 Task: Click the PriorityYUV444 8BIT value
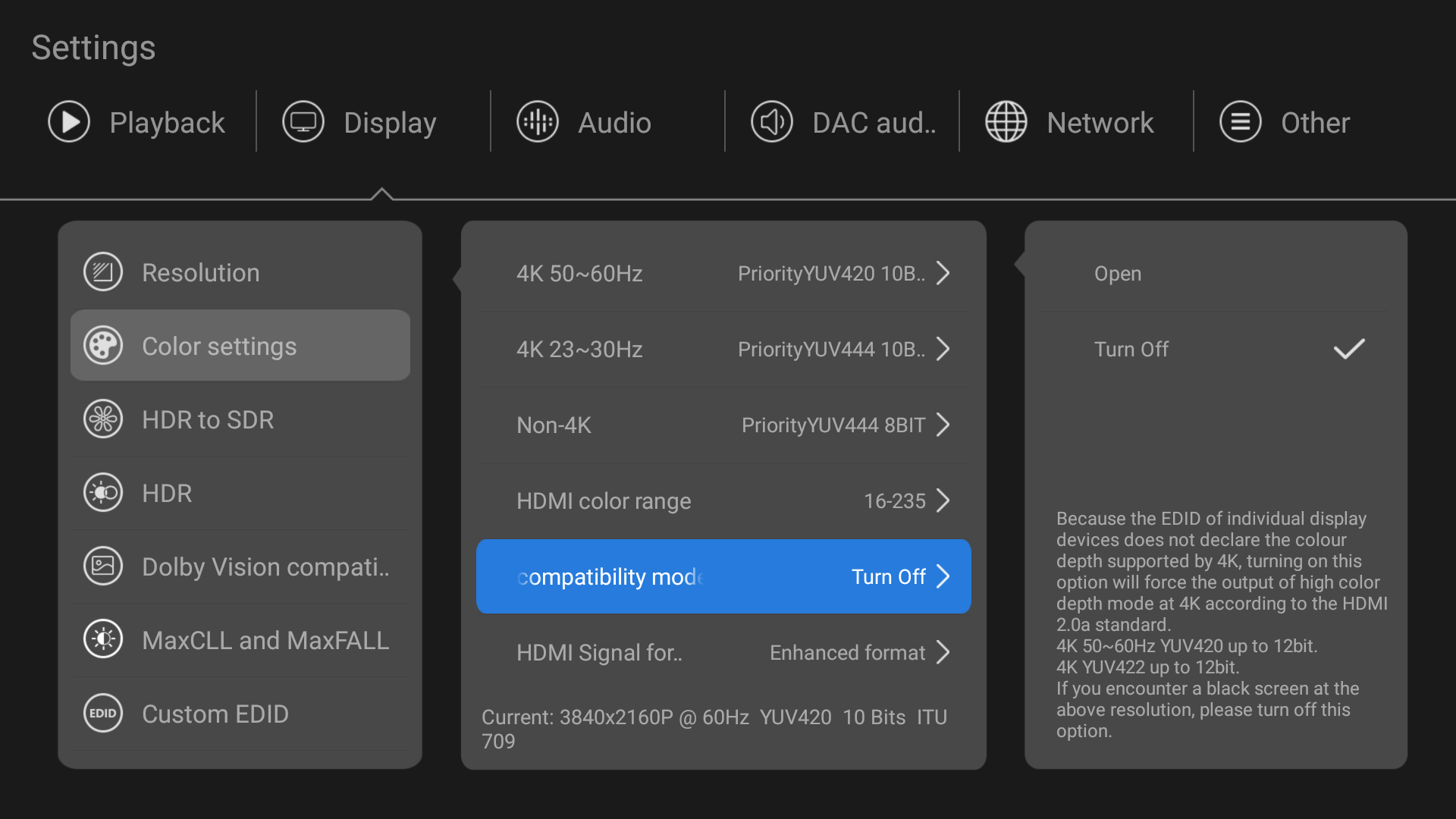click(x=833, y=425)
